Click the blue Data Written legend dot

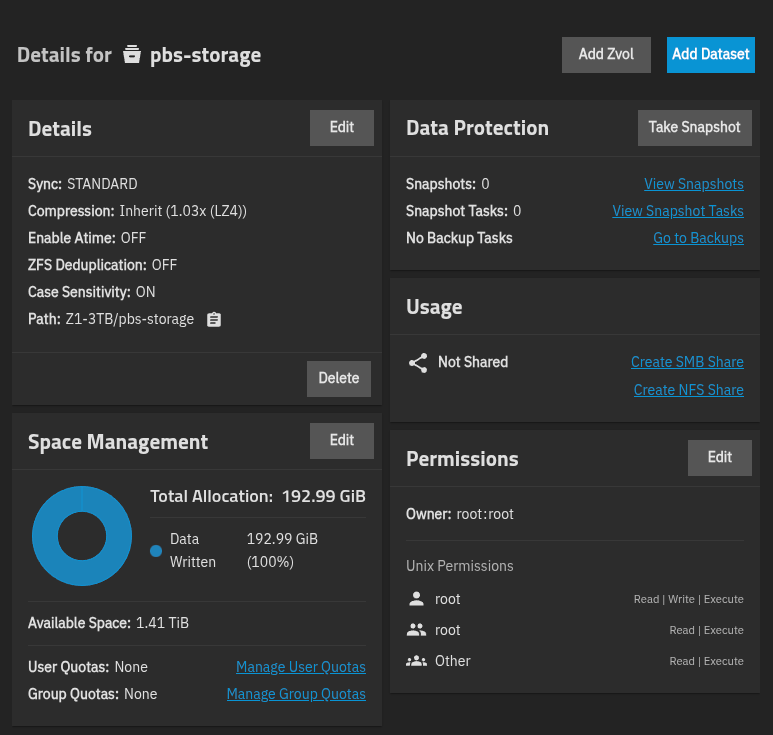tap(156, 550)
